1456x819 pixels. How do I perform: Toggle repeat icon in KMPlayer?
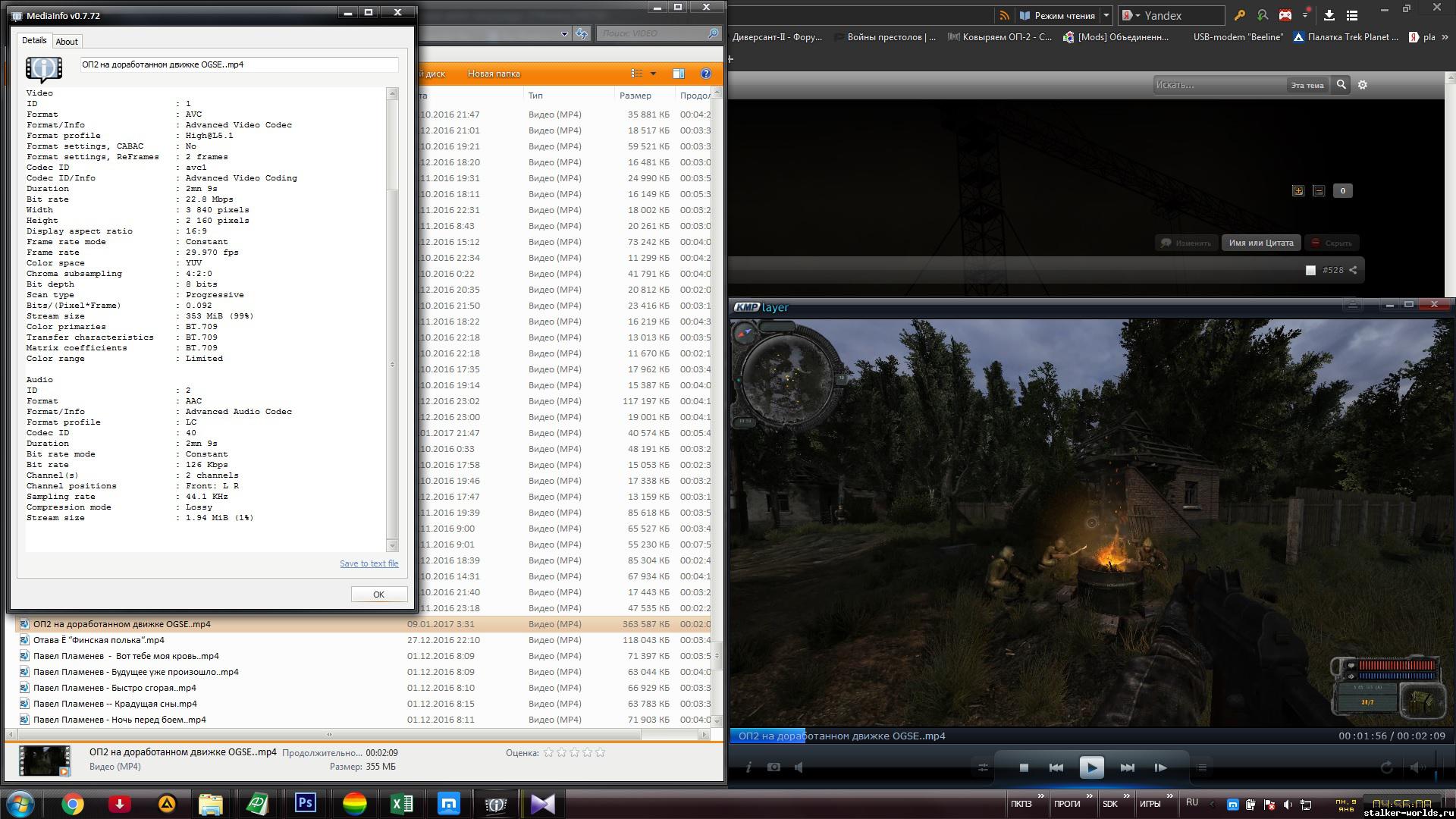tap(1386, 767)
